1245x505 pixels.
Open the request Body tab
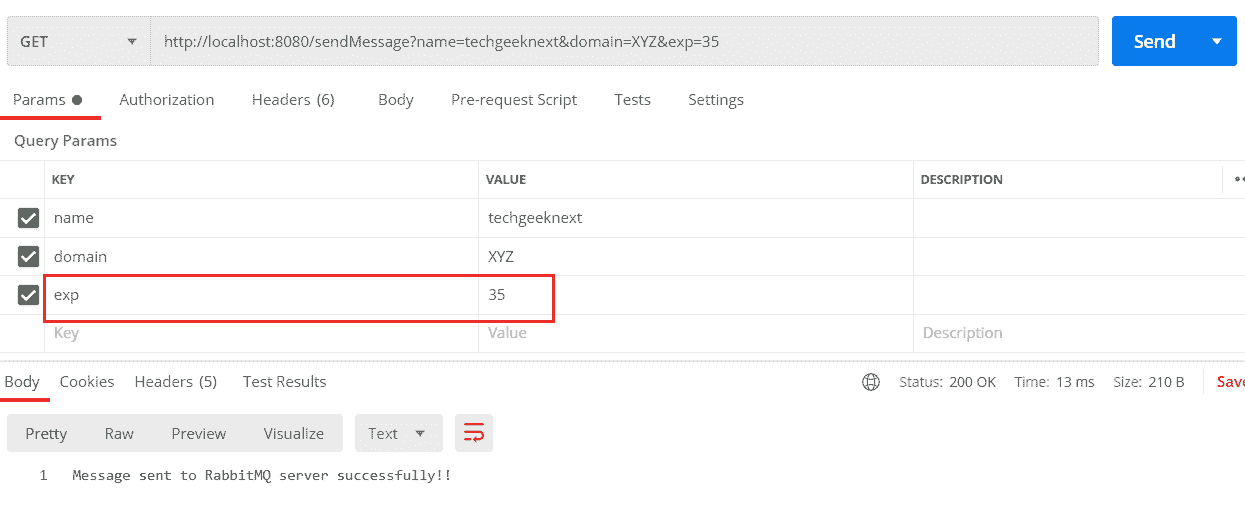(x=396, y=100)
